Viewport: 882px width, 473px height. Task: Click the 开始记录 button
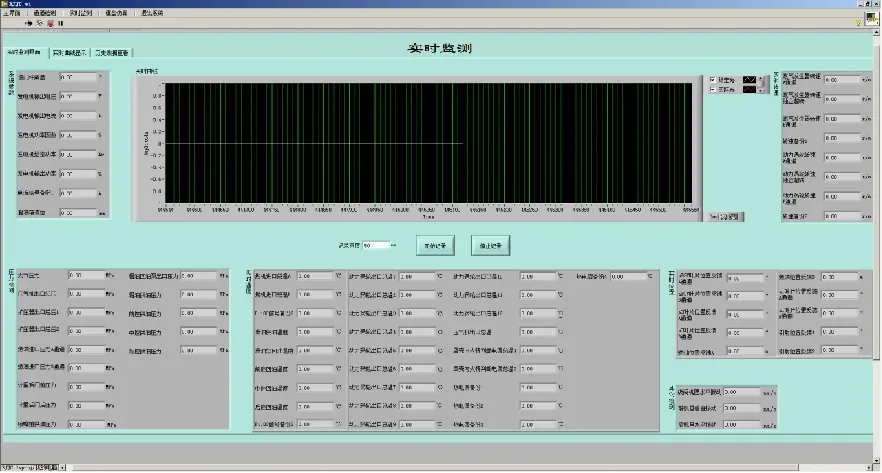(434, 244)
